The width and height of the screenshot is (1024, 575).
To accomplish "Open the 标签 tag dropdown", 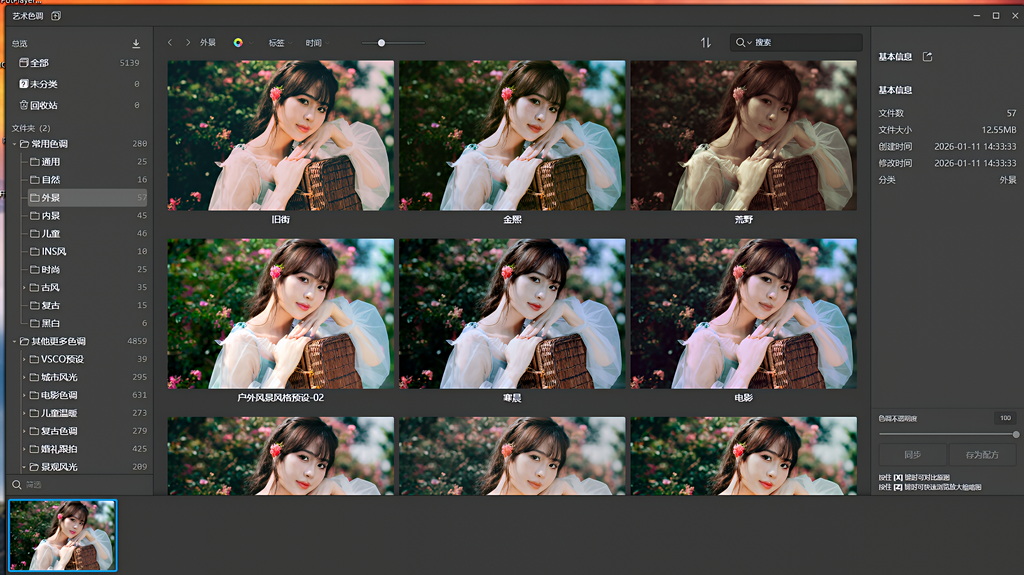I will [276, 43].
